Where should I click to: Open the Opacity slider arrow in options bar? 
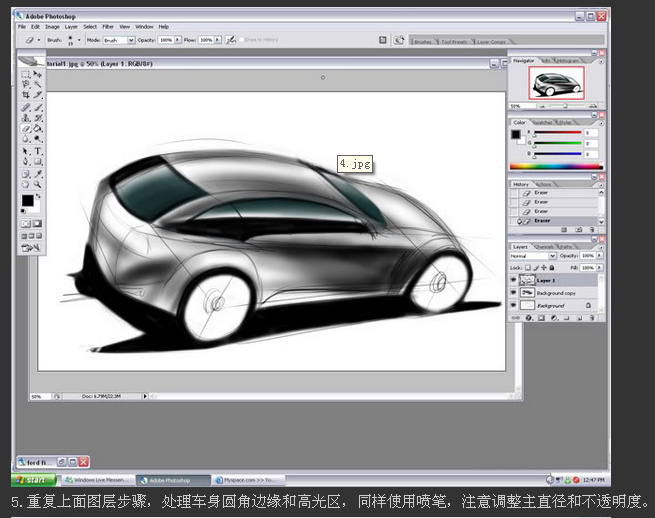178,40
